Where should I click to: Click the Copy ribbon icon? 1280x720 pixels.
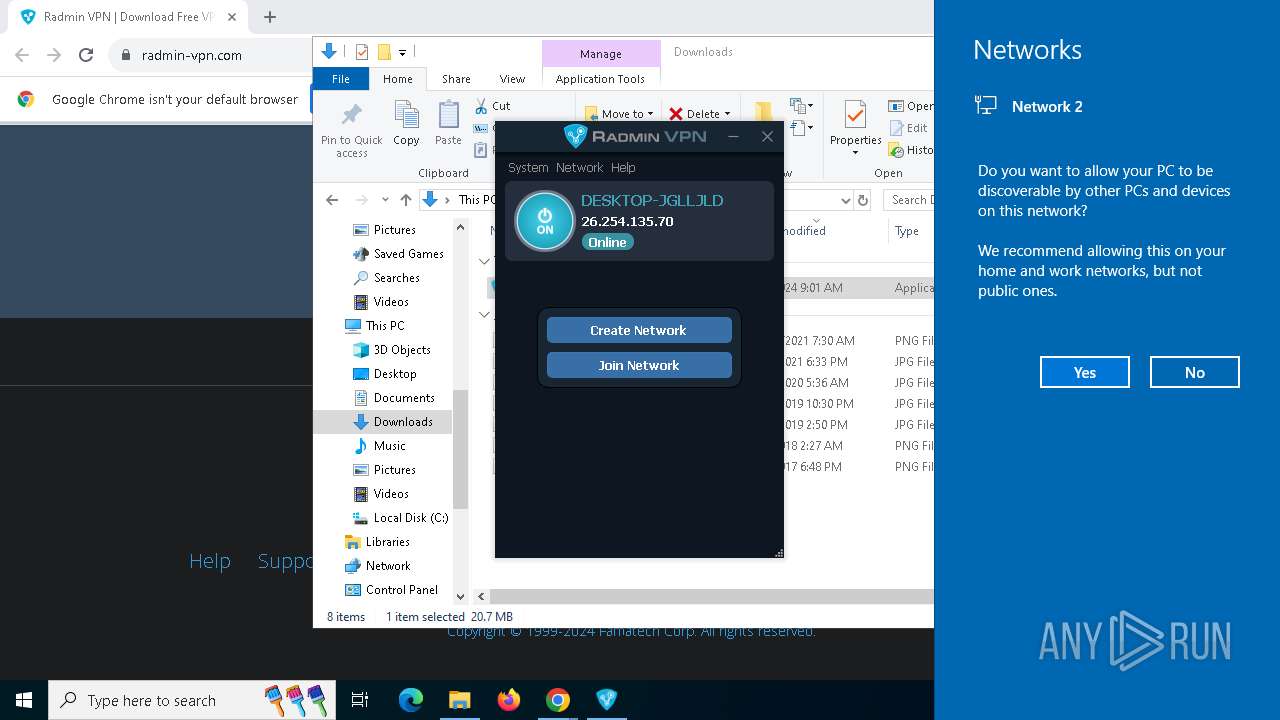[x=406, y=114]
